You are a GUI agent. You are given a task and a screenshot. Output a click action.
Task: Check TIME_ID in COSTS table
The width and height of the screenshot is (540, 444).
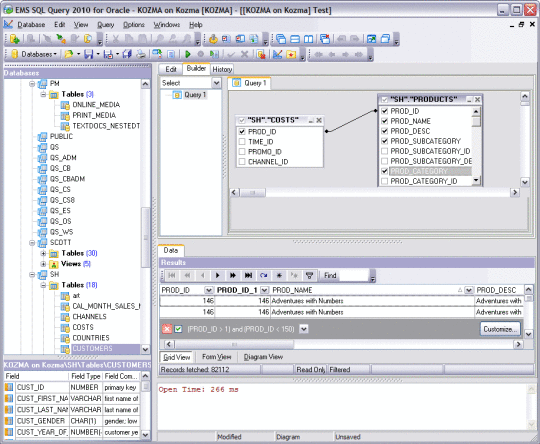(242, 142)
